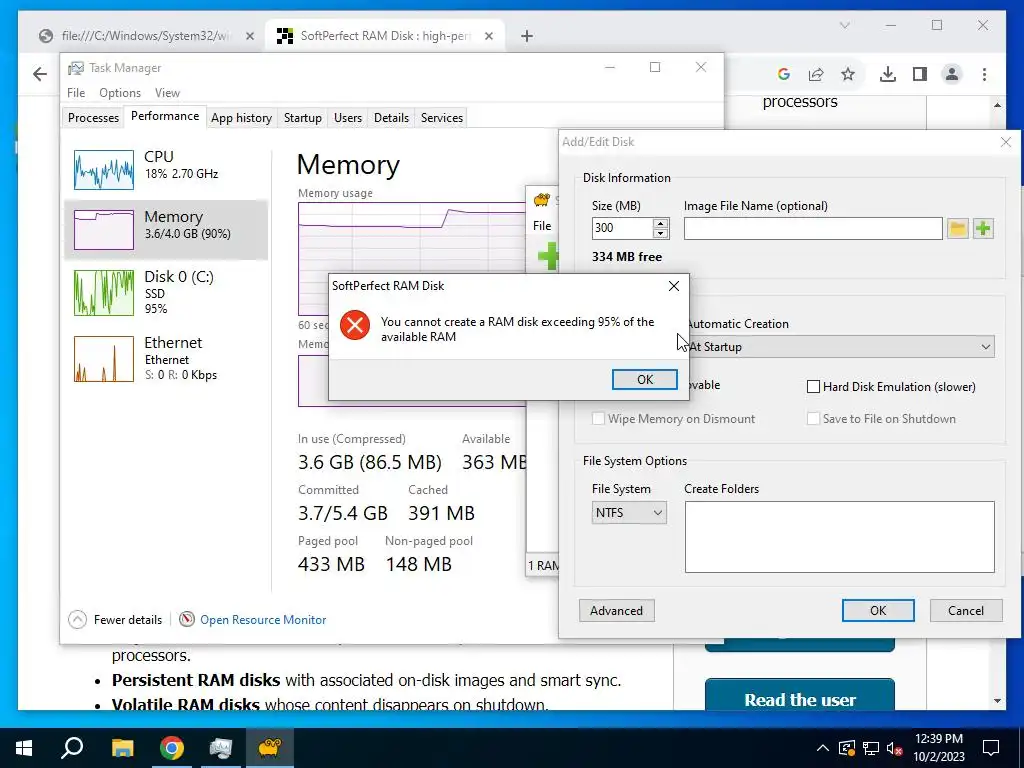Screen dimensions: 1024x768
Task: Open File Explorer from taskbar
Action: click(x=122, y=748)
